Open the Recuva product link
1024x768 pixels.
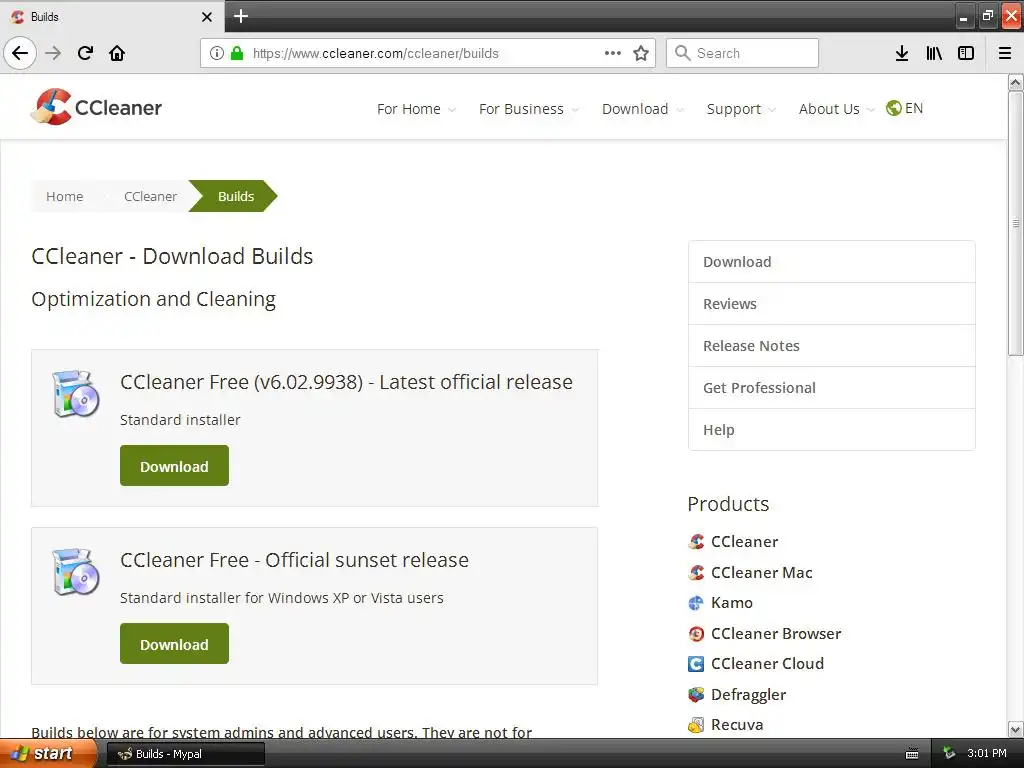click(737, 725)
